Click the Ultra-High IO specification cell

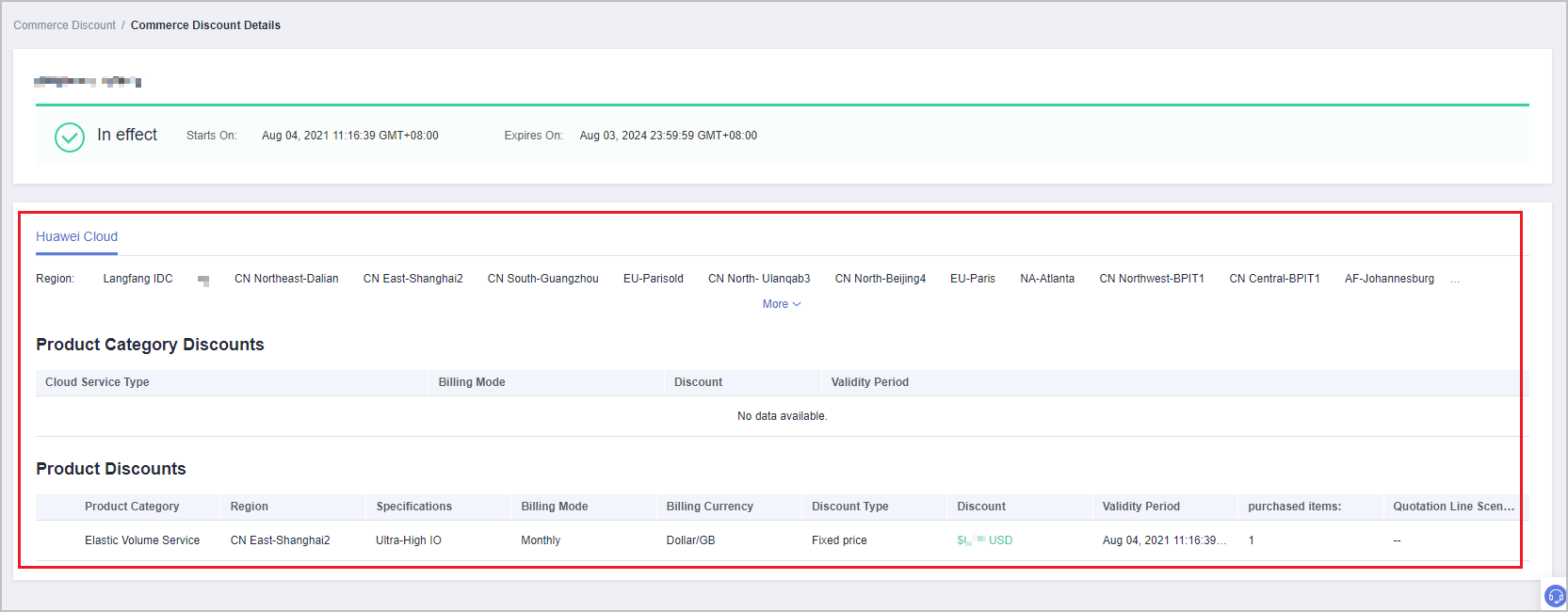409,540
